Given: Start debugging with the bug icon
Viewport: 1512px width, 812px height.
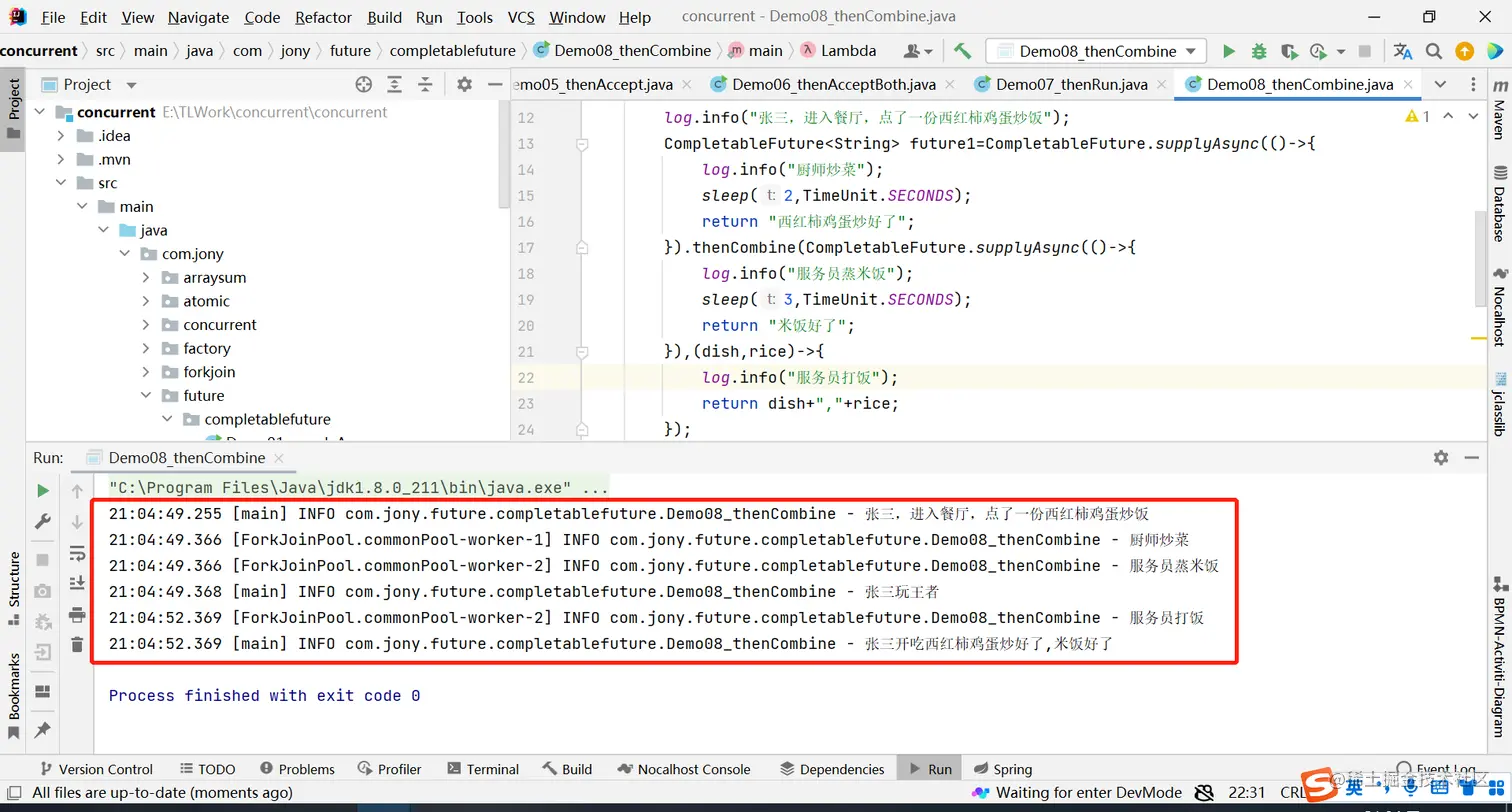Looking at the screenshot, I should pos(1259,51).
